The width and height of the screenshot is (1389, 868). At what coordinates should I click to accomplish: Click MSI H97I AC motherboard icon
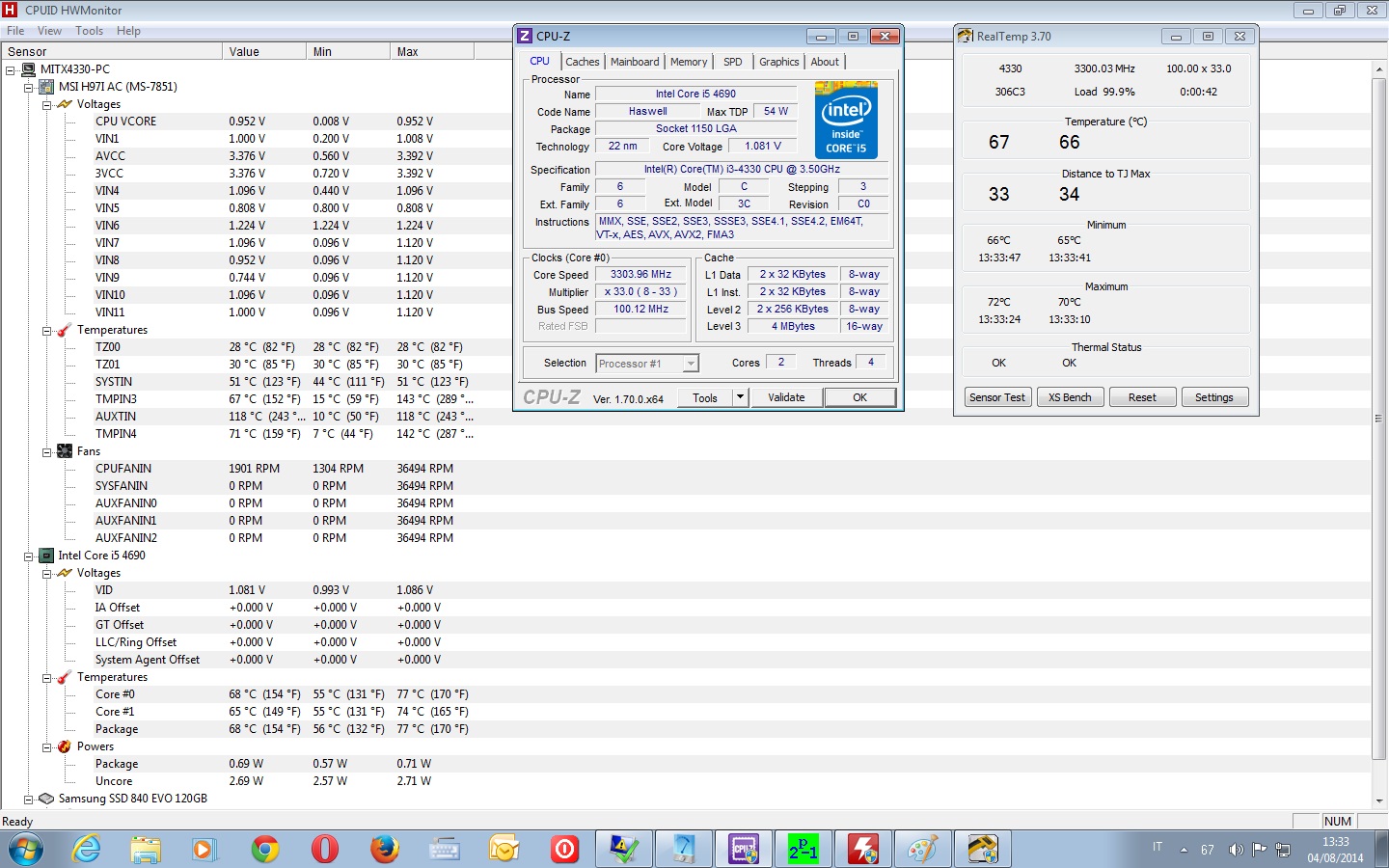pyautogui.click(x=46, y=87)
